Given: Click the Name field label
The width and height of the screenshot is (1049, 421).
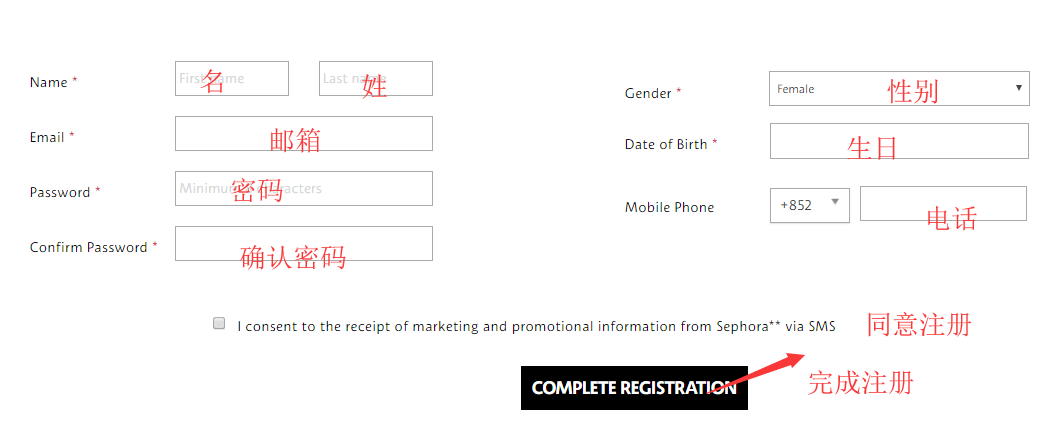Looking at the screenshot, I should (49, 83).
